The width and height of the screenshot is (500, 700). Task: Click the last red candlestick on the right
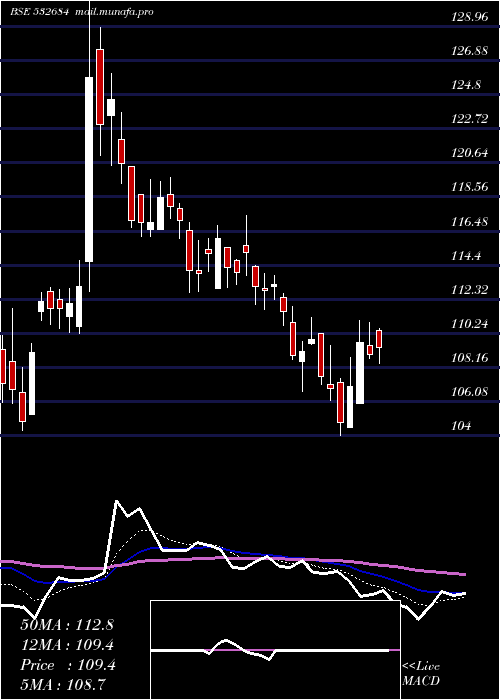(379, 339)
